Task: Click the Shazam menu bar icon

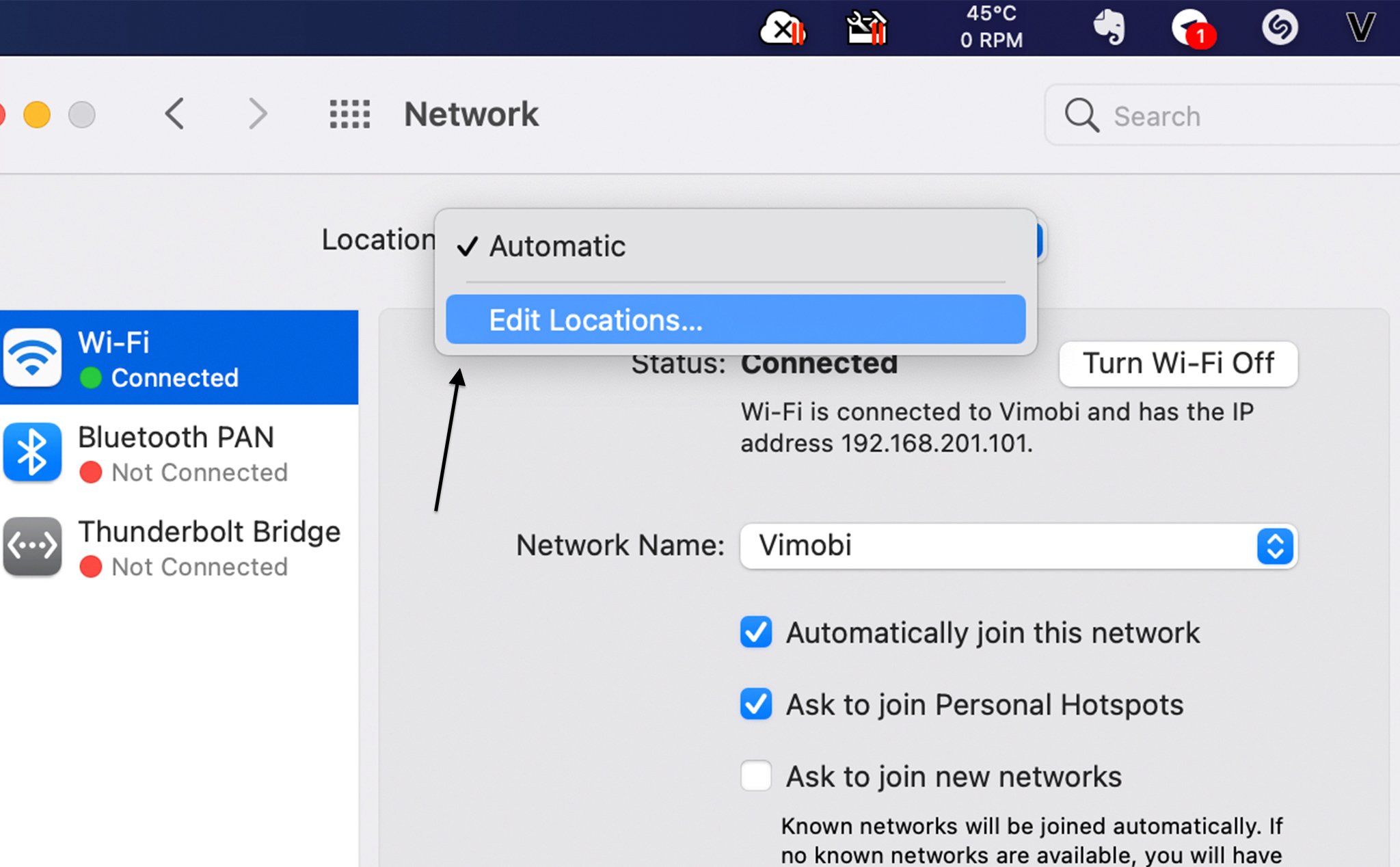Action: pyautogui.click(x=1279, y=28)
